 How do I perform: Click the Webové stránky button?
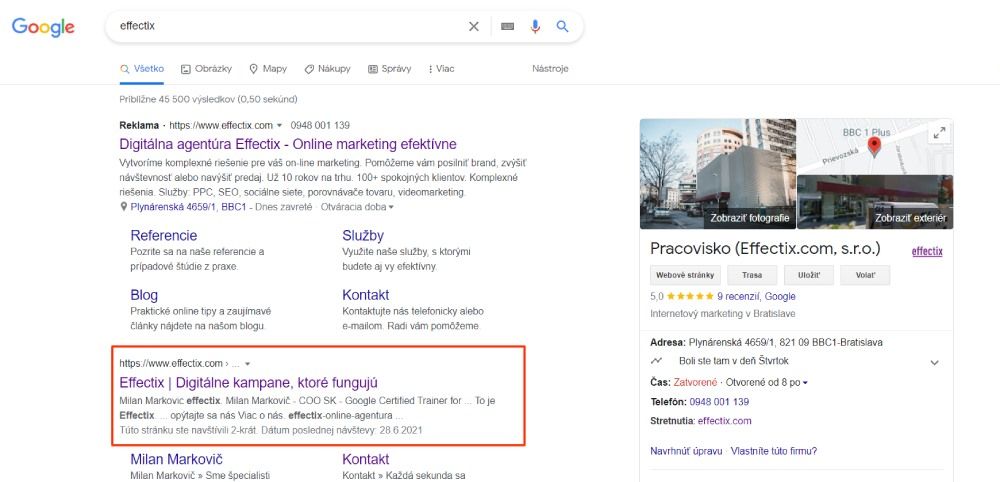click(685, 275)
